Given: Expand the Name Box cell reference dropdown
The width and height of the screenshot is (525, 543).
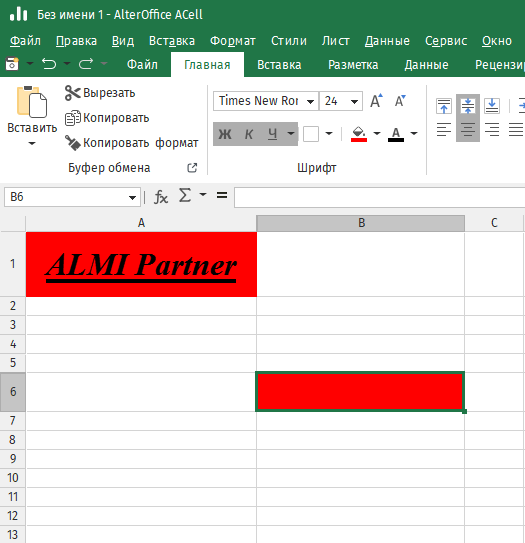Looking at the screenshot, I should [132, 198].
